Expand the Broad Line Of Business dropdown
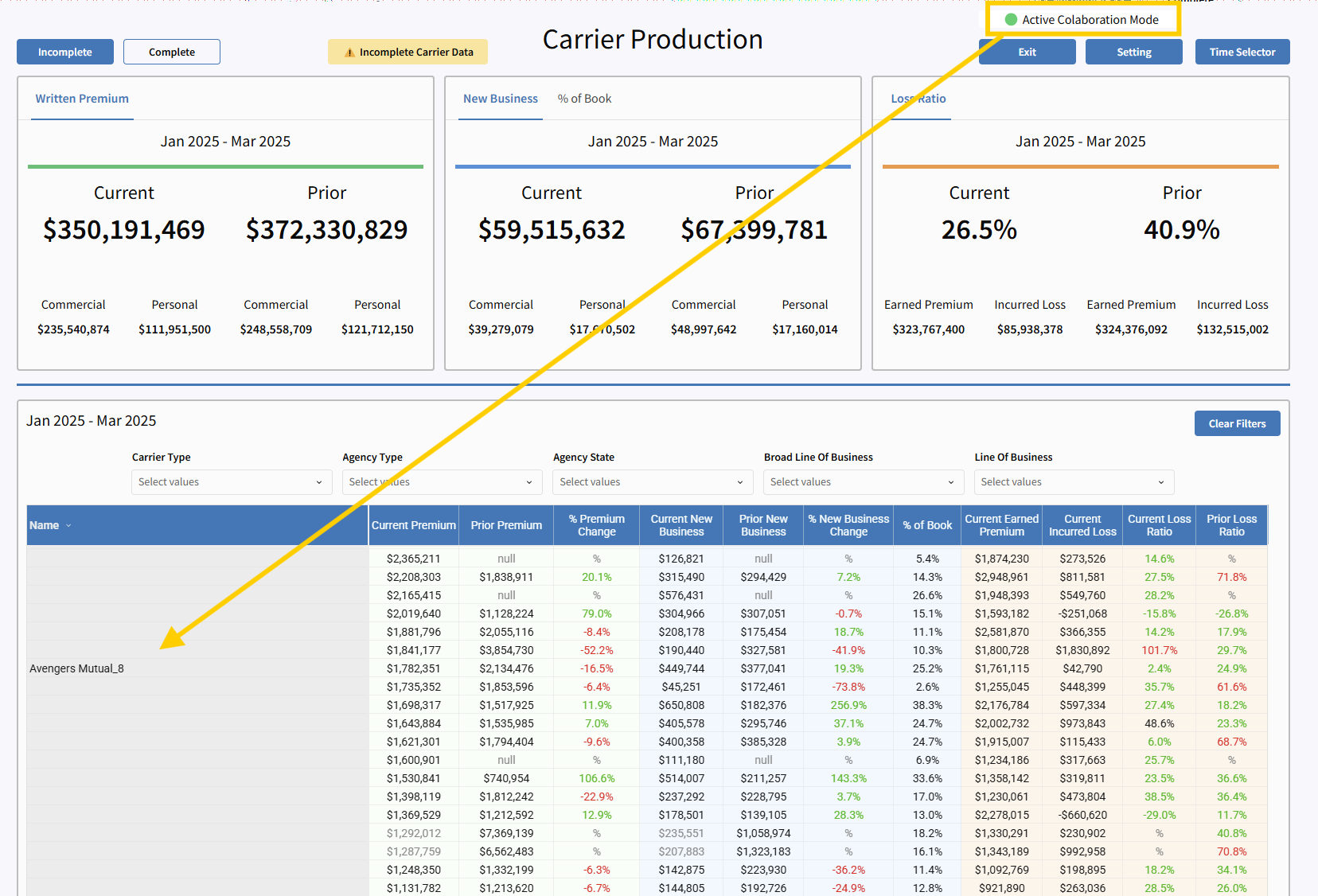This screenshot has width=1318, height=896. click(863, 482)
